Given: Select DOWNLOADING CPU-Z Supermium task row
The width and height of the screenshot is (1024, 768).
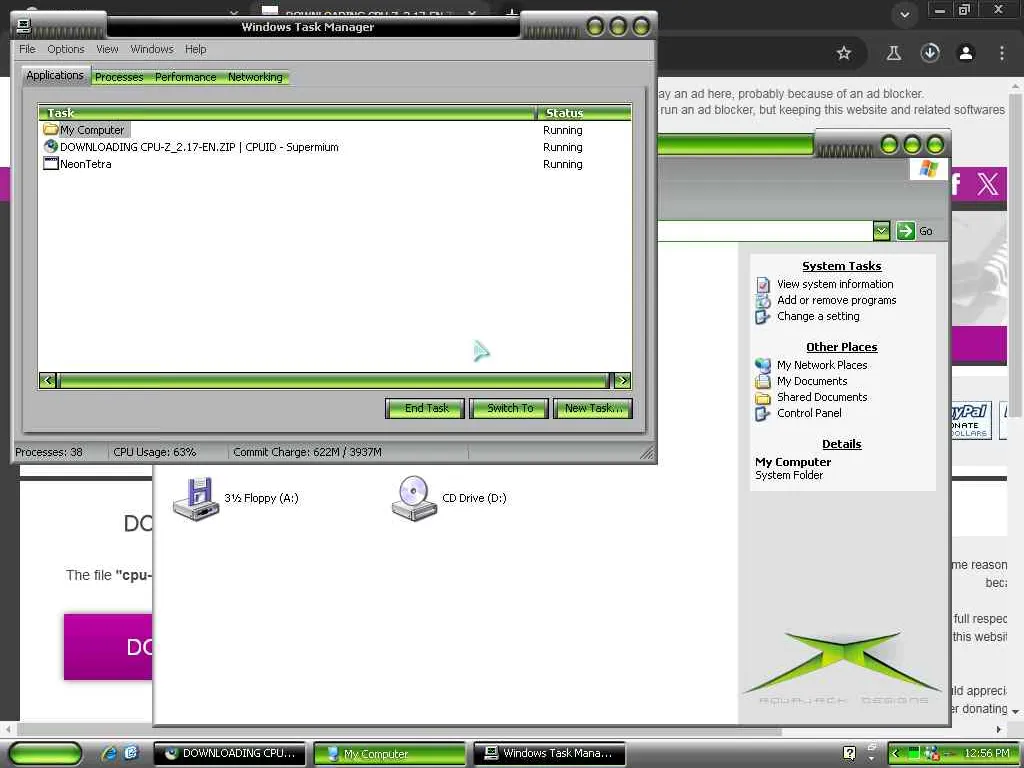Looking at the screenshot, I should coord(334,147).
